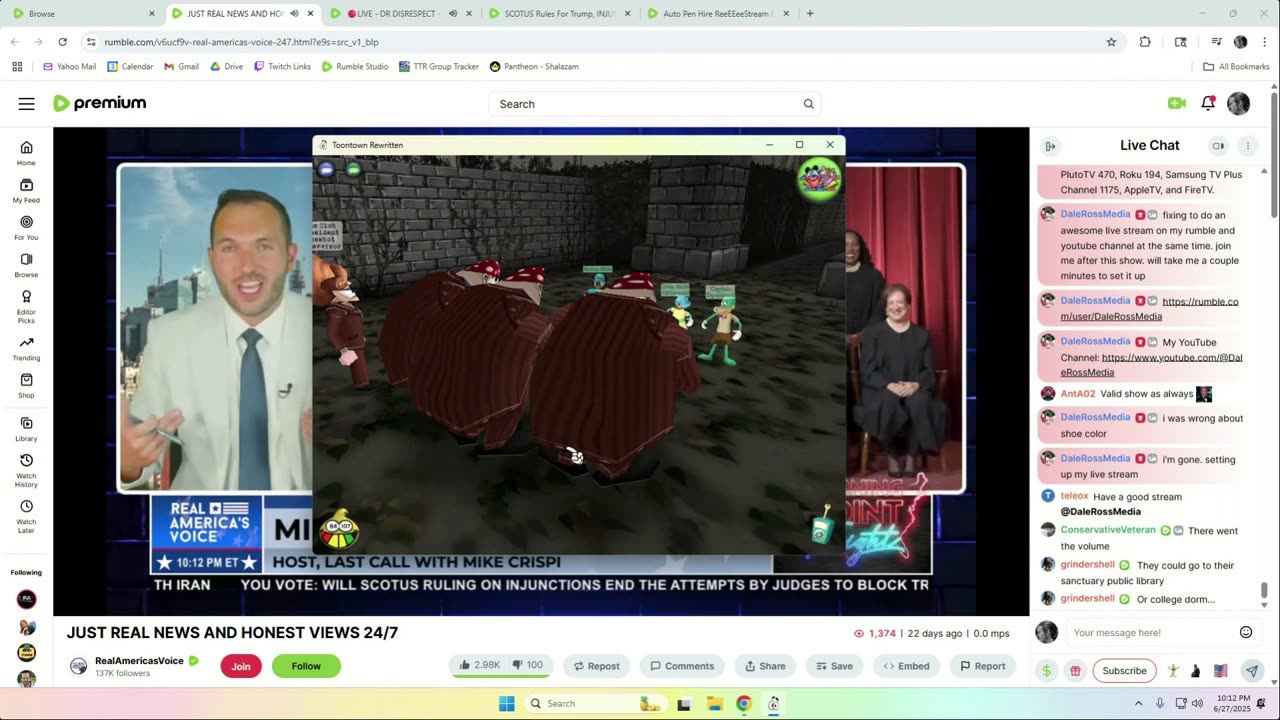Click the search magnifier icon
Image resolution: width=1280 pixels, height=720 pixels.
[808, 104]
